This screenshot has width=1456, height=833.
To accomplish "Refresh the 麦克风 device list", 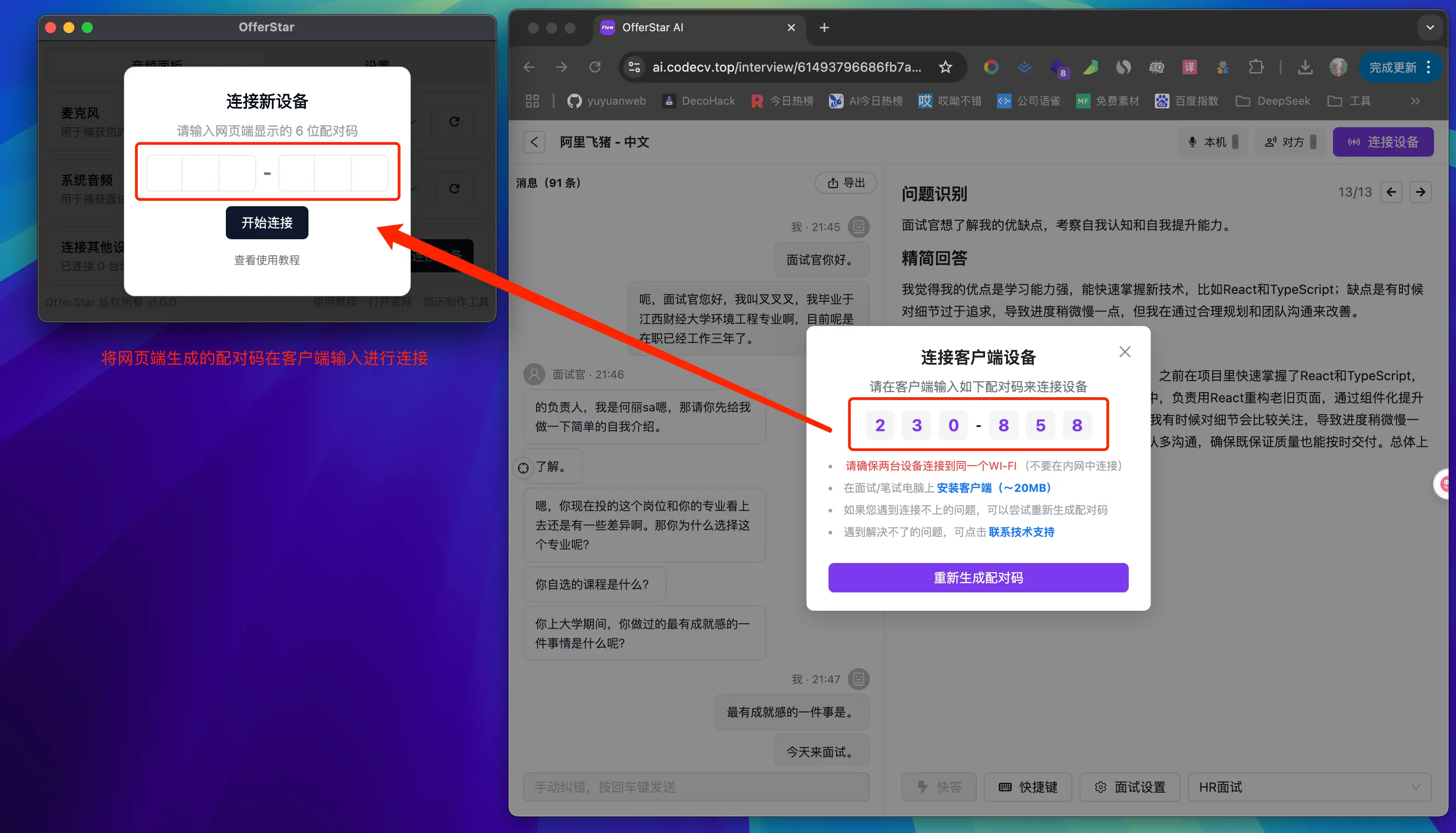I will coord(454,121).
